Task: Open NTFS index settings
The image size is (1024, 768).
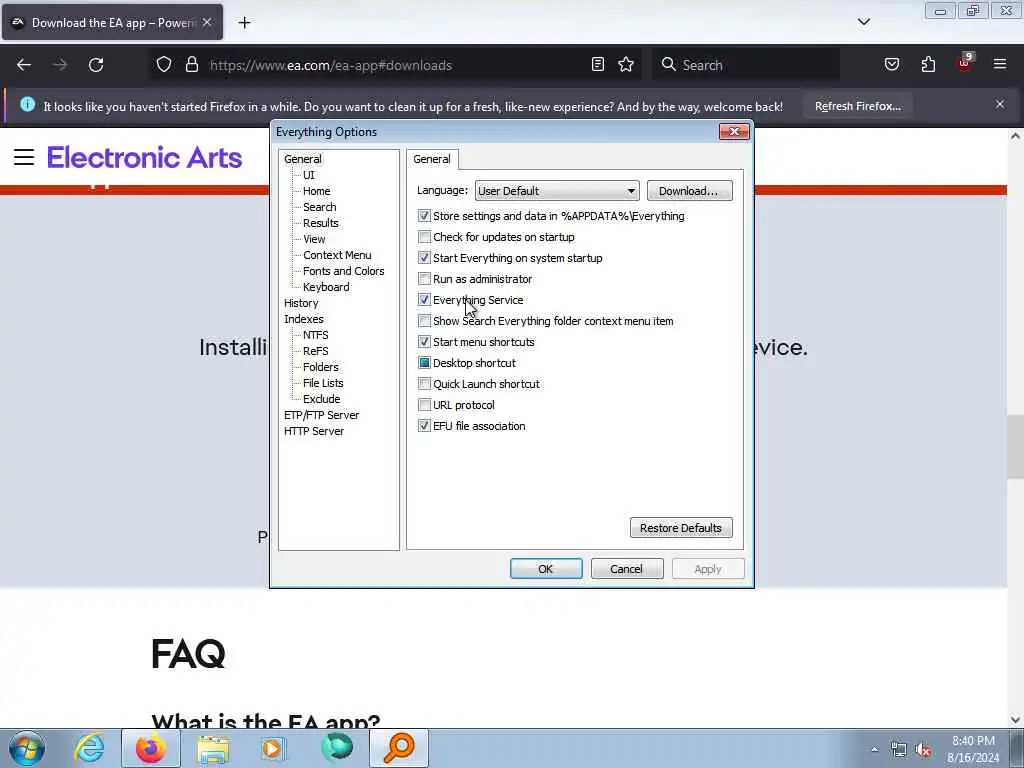Action: (315, 335)
